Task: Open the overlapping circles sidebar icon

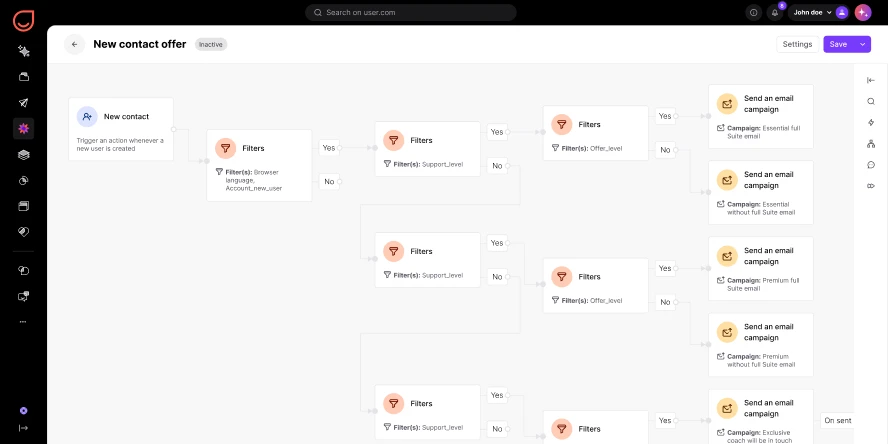Action: tap(23, 180)
